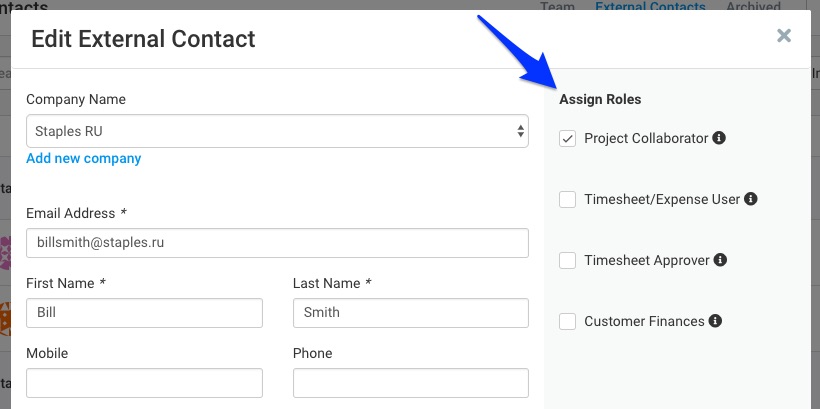
Task: Select the Last Name field with Smith
Action: (x=411, y=313)
